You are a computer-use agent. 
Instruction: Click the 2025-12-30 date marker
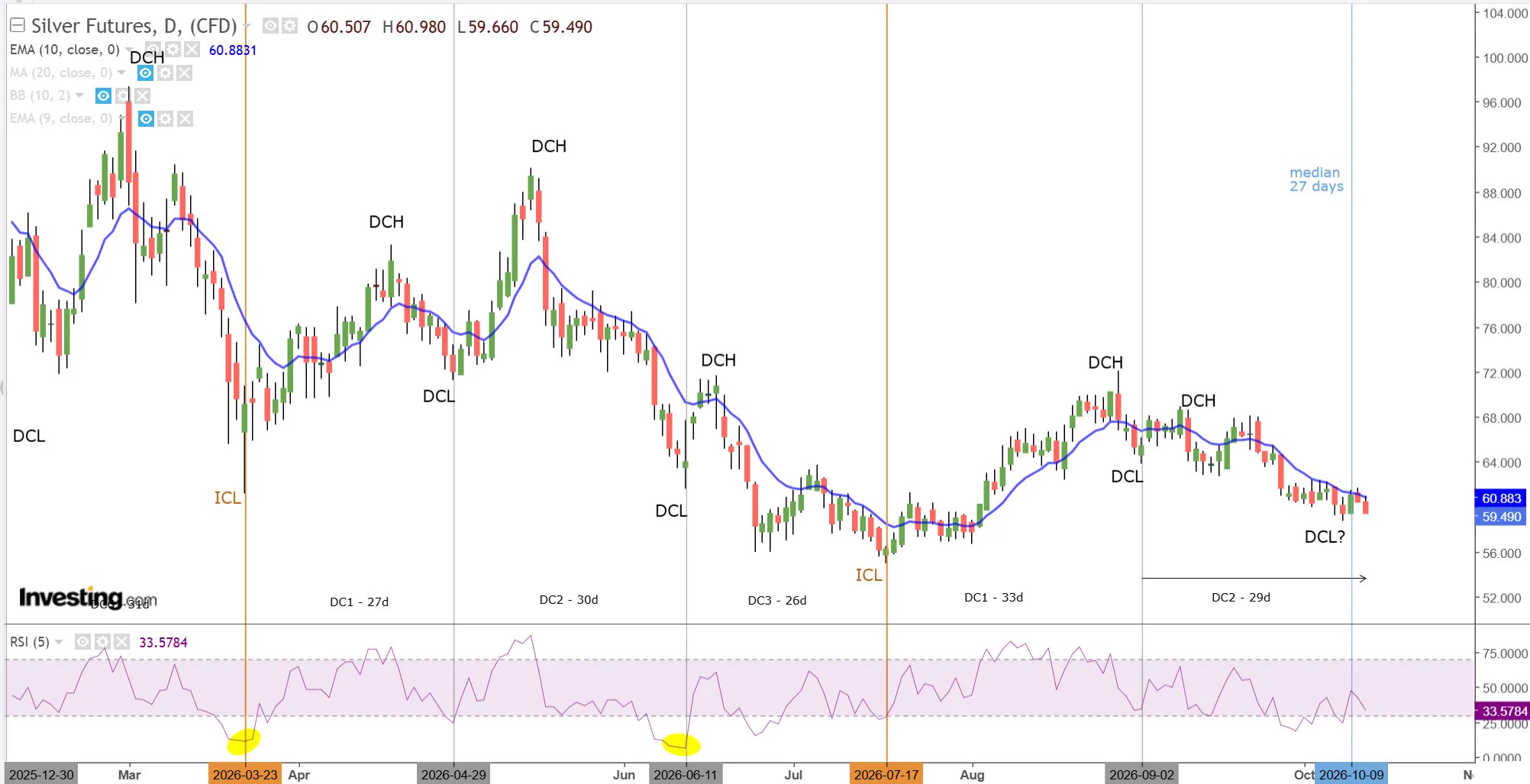(x=41, y=774)
